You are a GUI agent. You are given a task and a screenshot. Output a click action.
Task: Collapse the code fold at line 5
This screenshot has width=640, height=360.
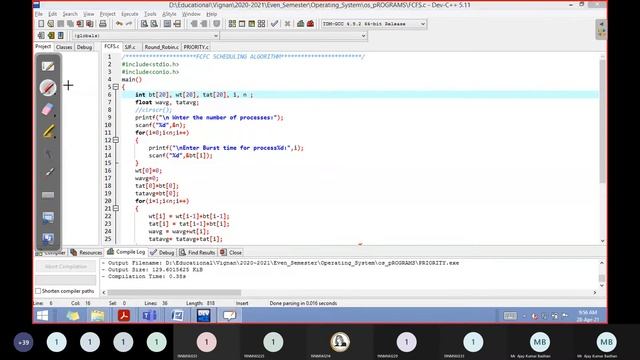pos(116,87)
